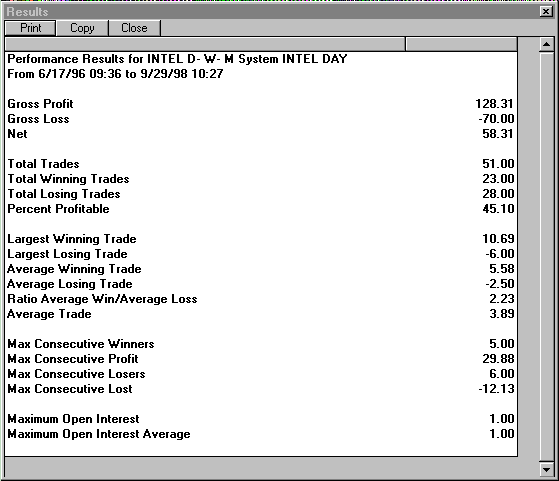
Task: Click the Total Winning Trades label
Action: pyautogui.click(x=68, y=179)
